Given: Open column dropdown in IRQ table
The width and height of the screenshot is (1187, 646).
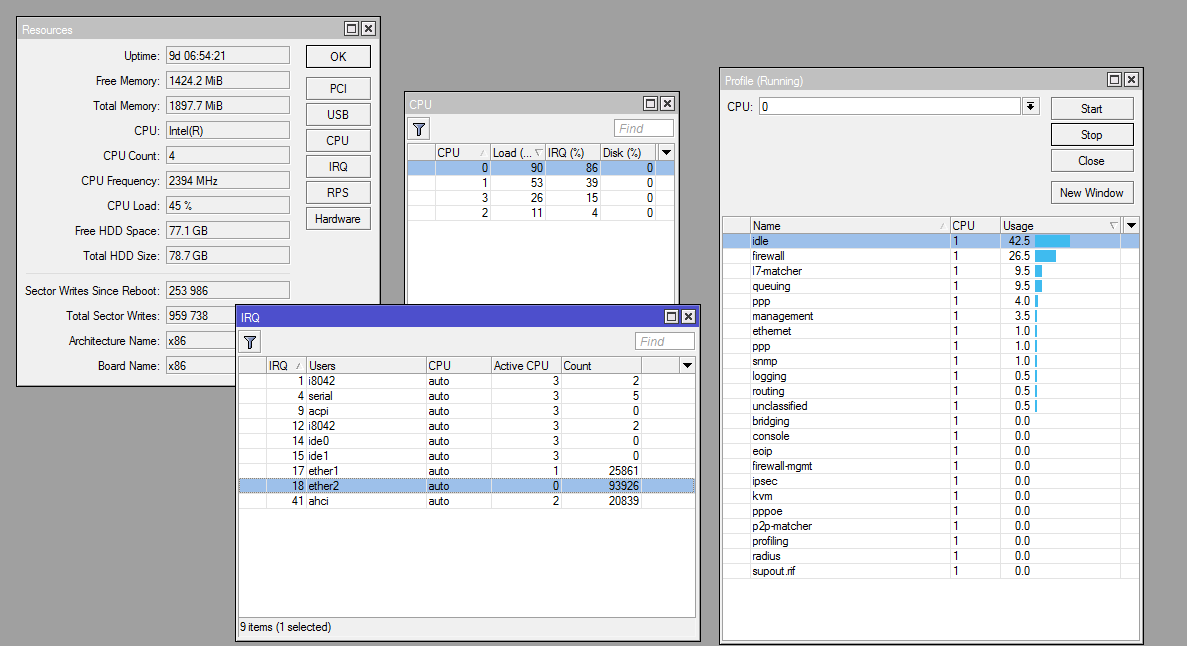Looking at the screenshot, I should click(x=687, y=366).
